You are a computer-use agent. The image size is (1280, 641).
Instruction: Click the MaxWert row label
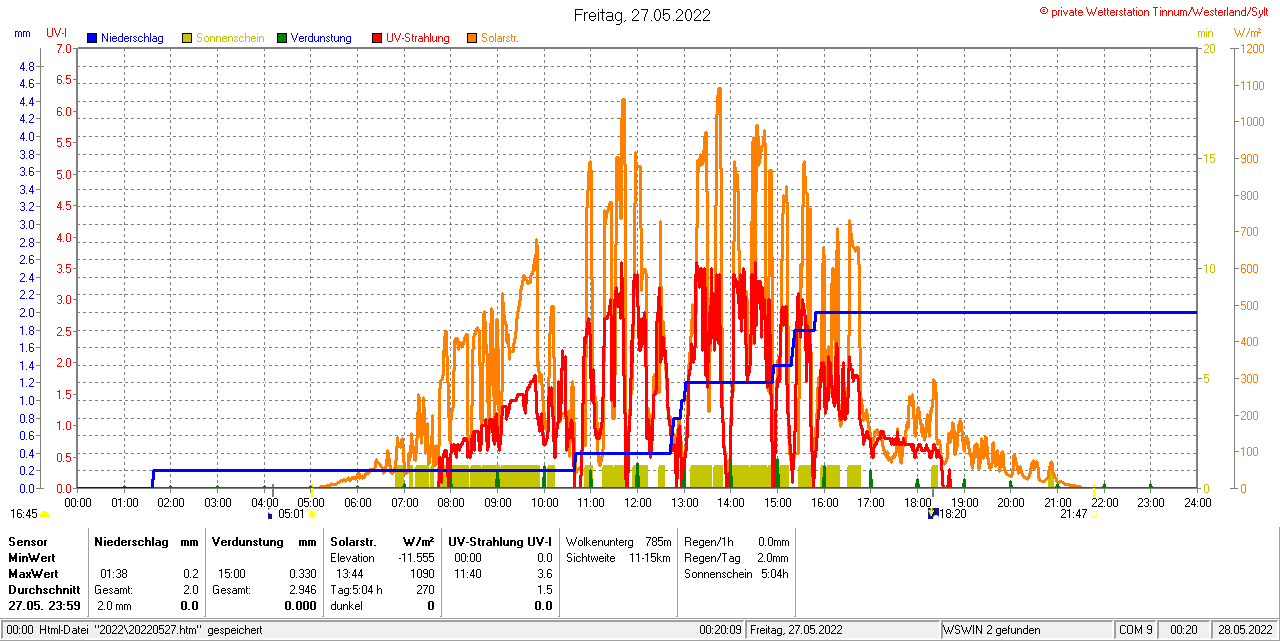coord(34,574)
